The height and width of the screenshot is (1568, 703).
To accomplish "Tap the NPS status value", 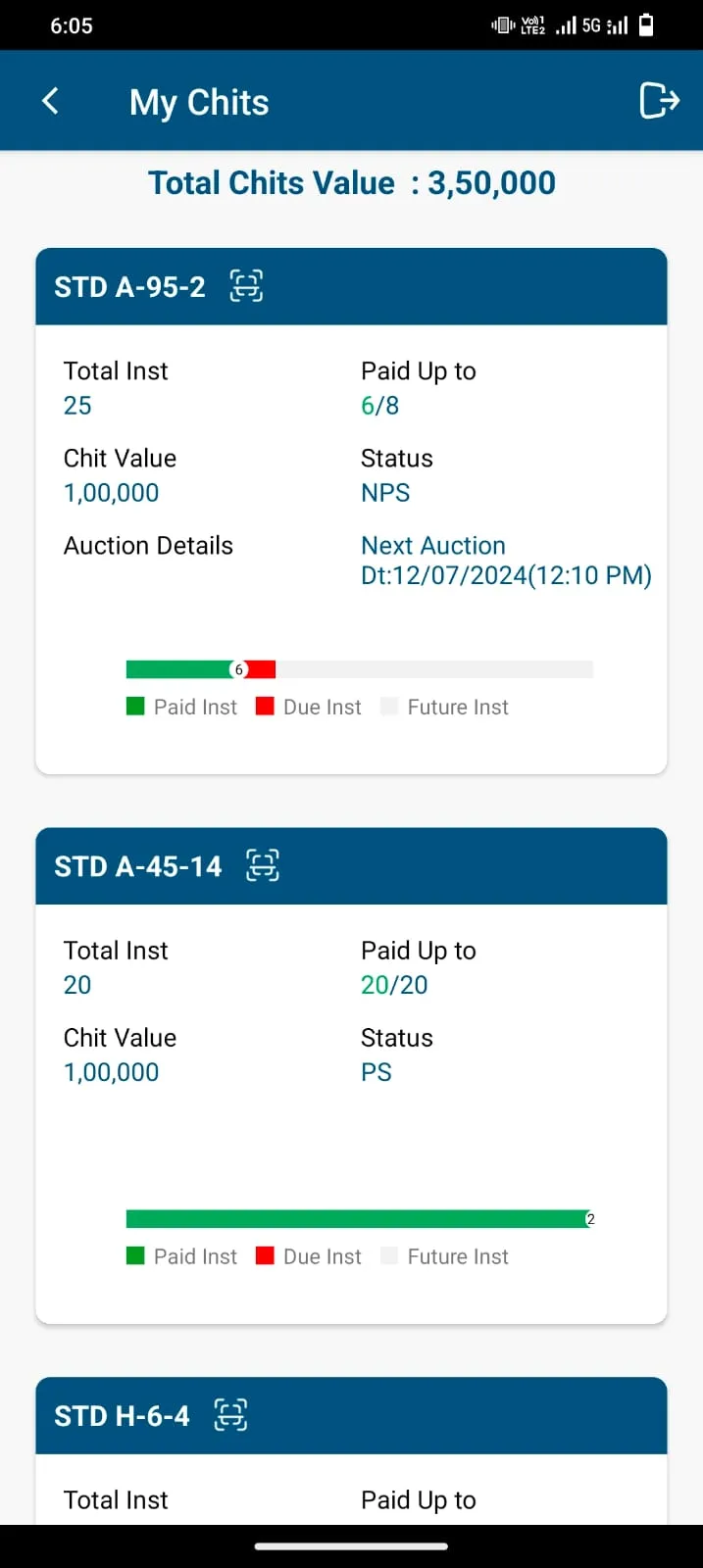I will tap(385, 493).
